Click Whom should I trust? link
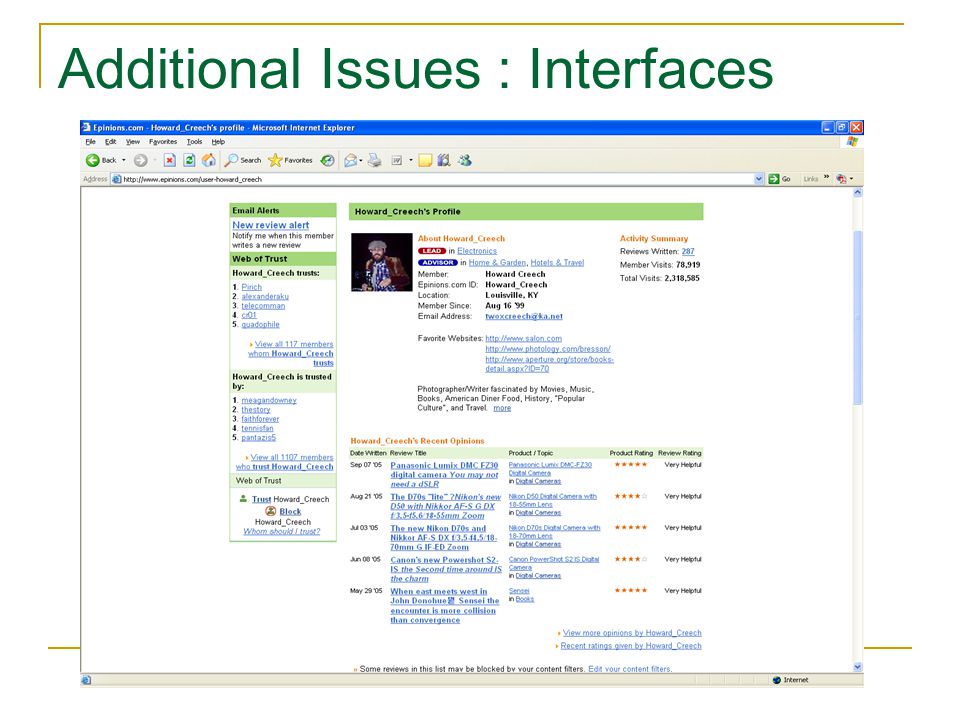 pyautogui.click(x=282, y=531)
